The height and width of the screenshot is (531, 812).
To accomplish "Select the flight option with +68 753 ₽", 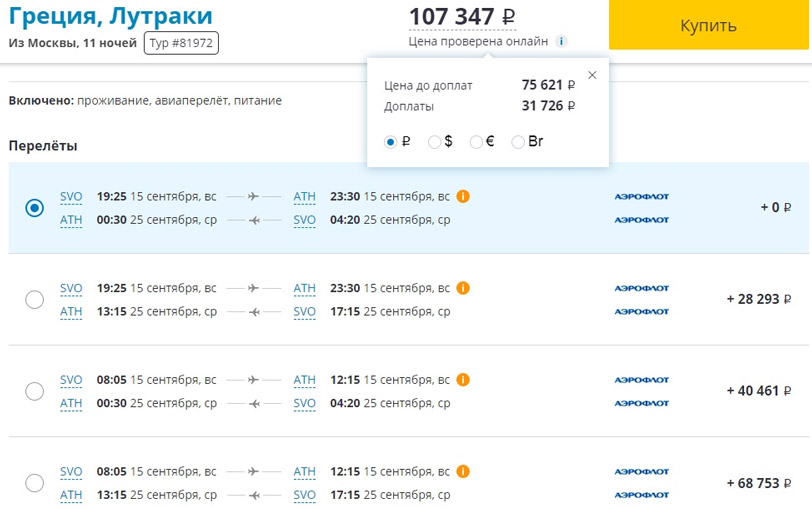I will (34, 483).
